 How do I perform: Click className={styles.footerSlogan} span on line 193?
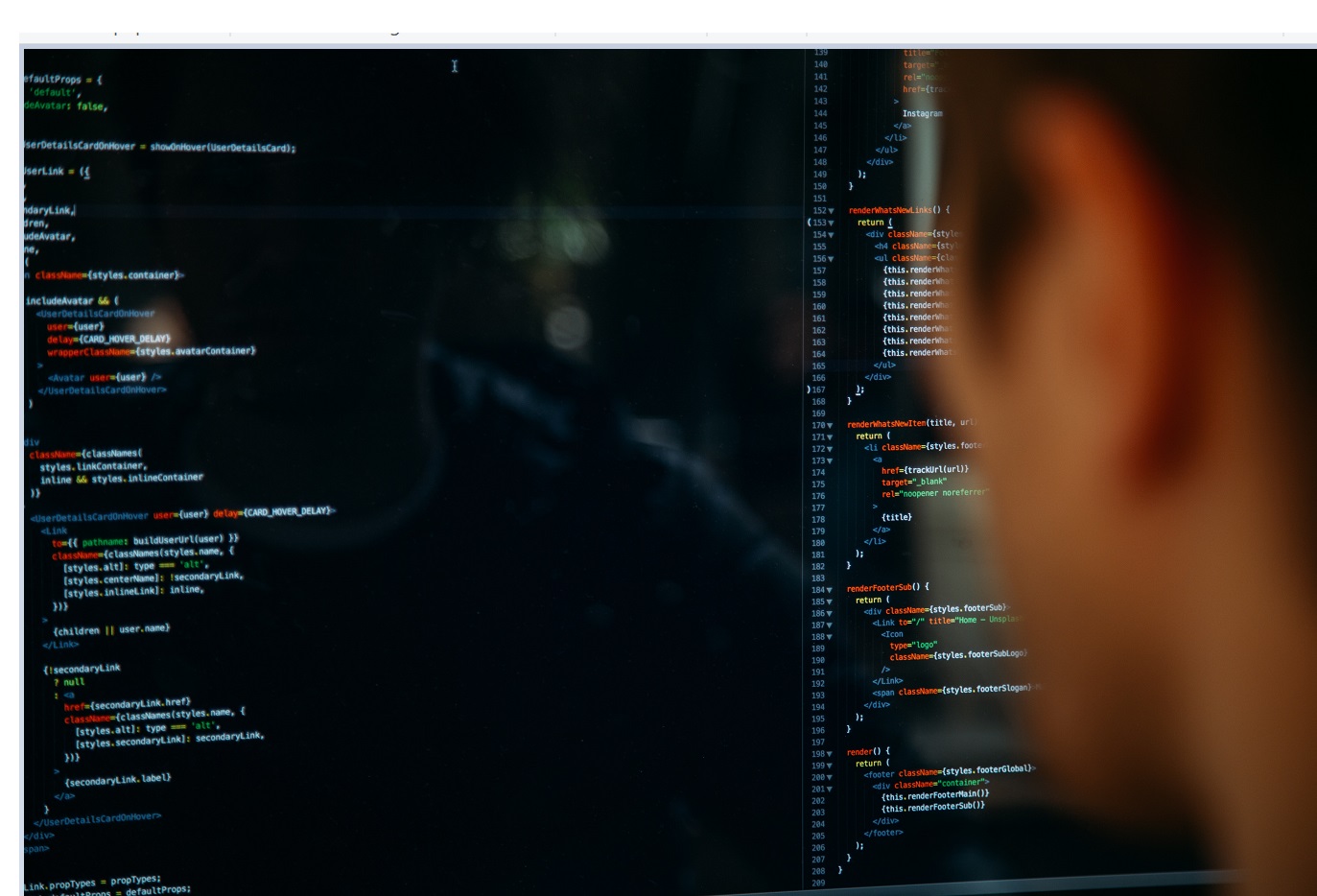(965, 690)
